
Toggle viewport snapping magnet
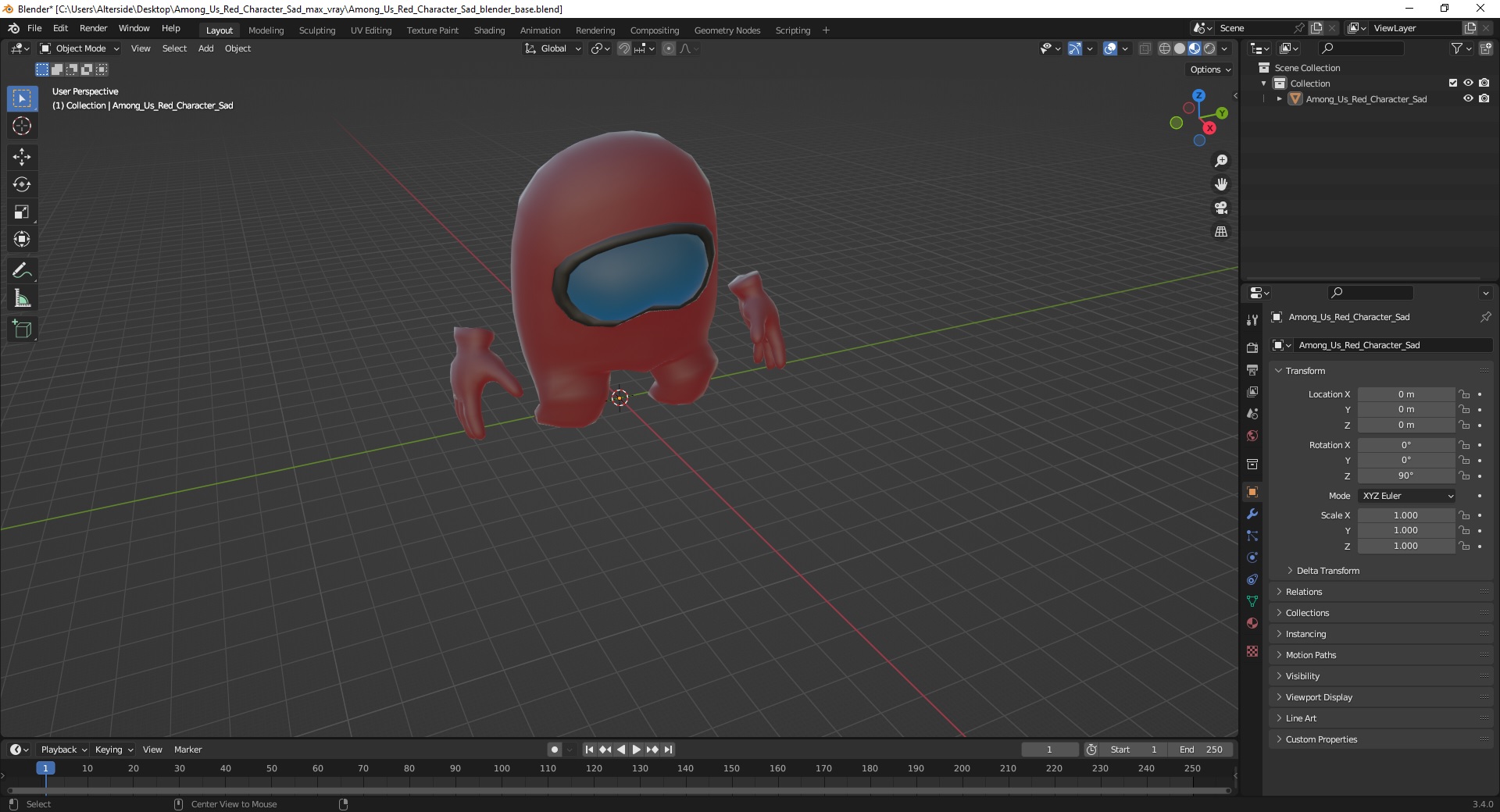[x=624, y=48]
